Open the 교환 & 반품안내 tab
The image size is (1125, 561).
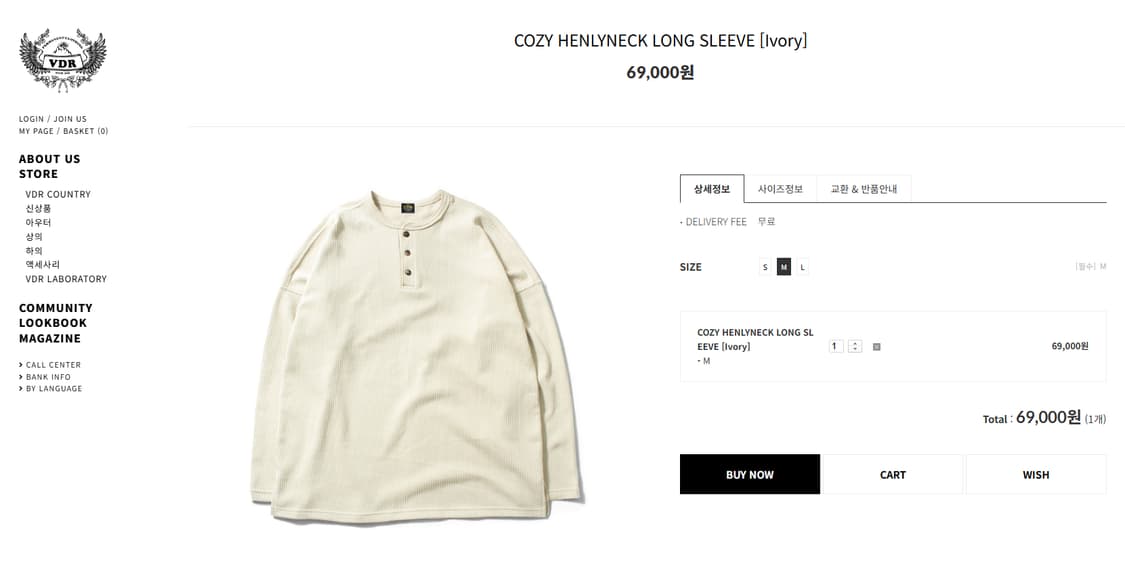[x=864, y=189]
